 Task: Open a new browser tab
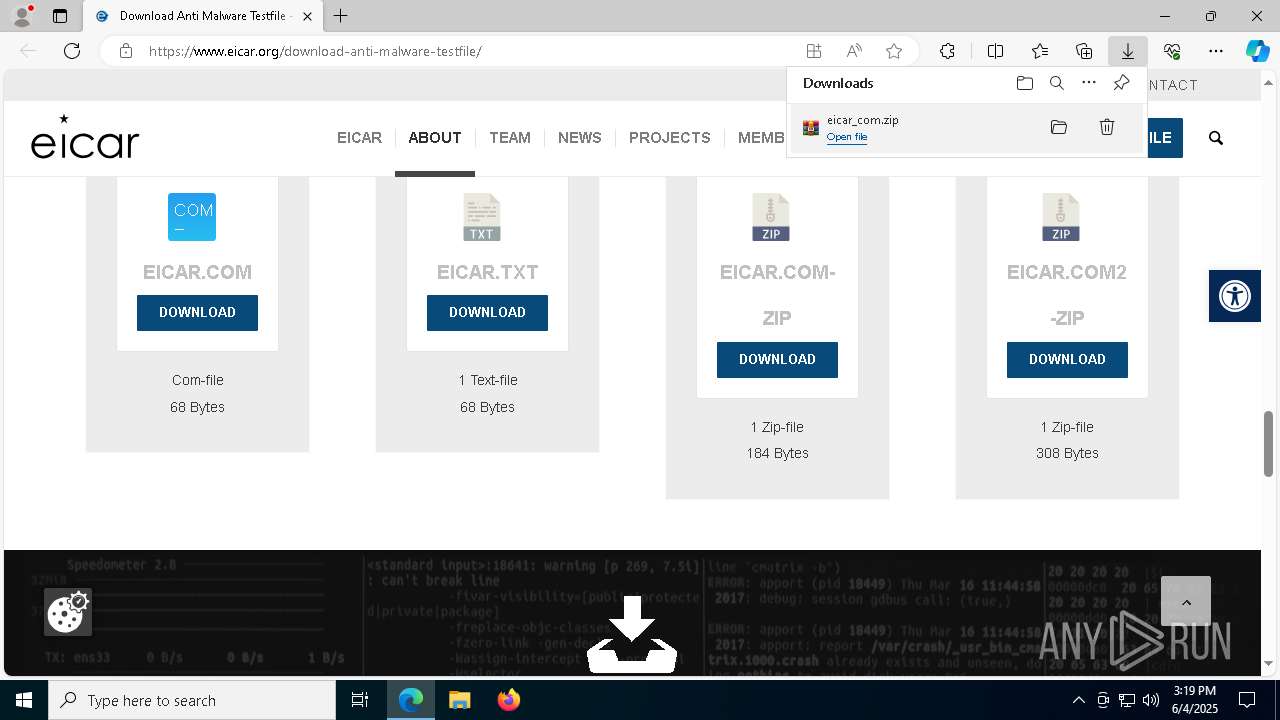(x=341, y=16)
